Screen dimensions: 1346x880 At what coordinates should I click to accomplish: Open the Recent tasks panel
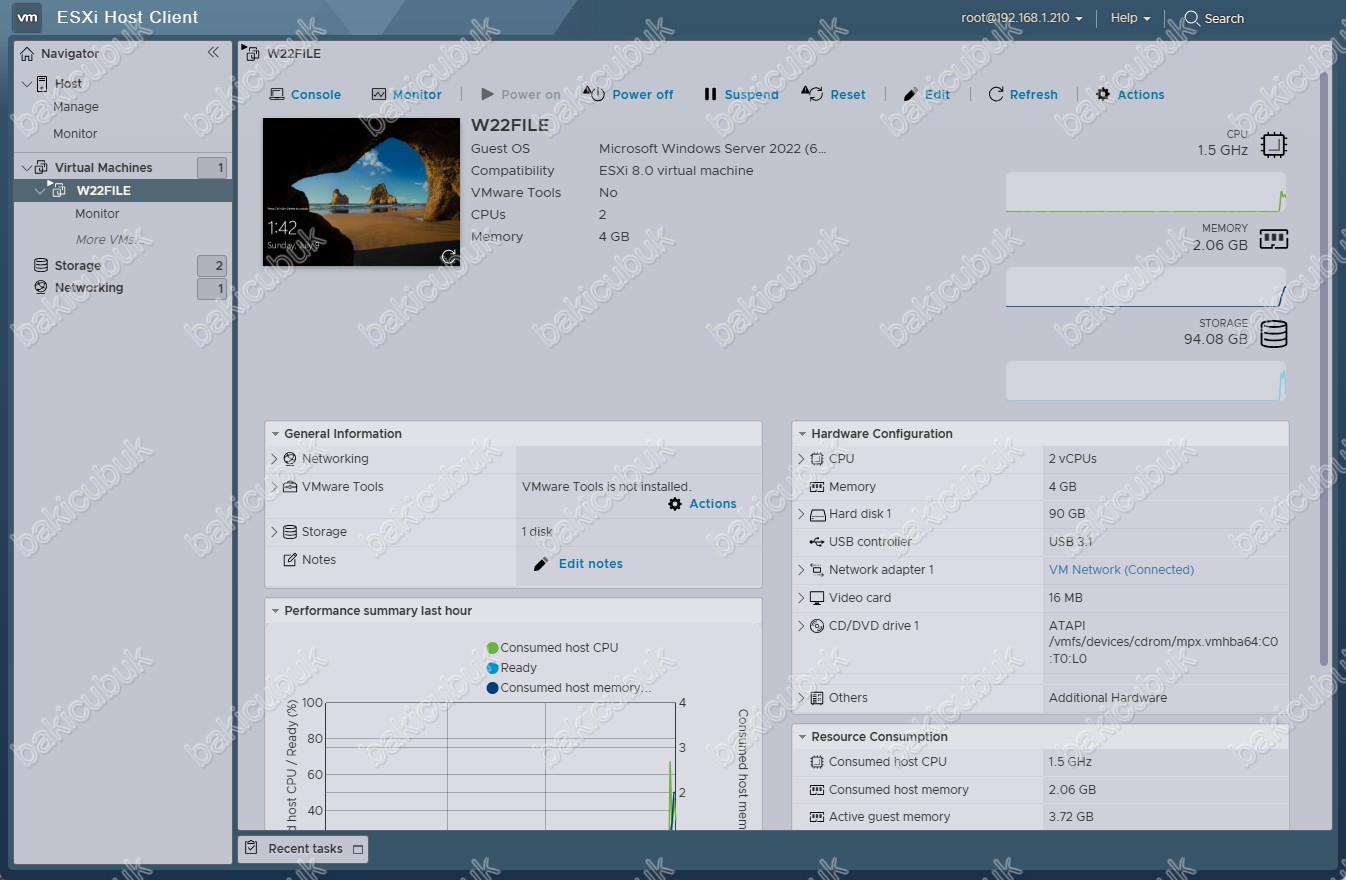point(303,849)
